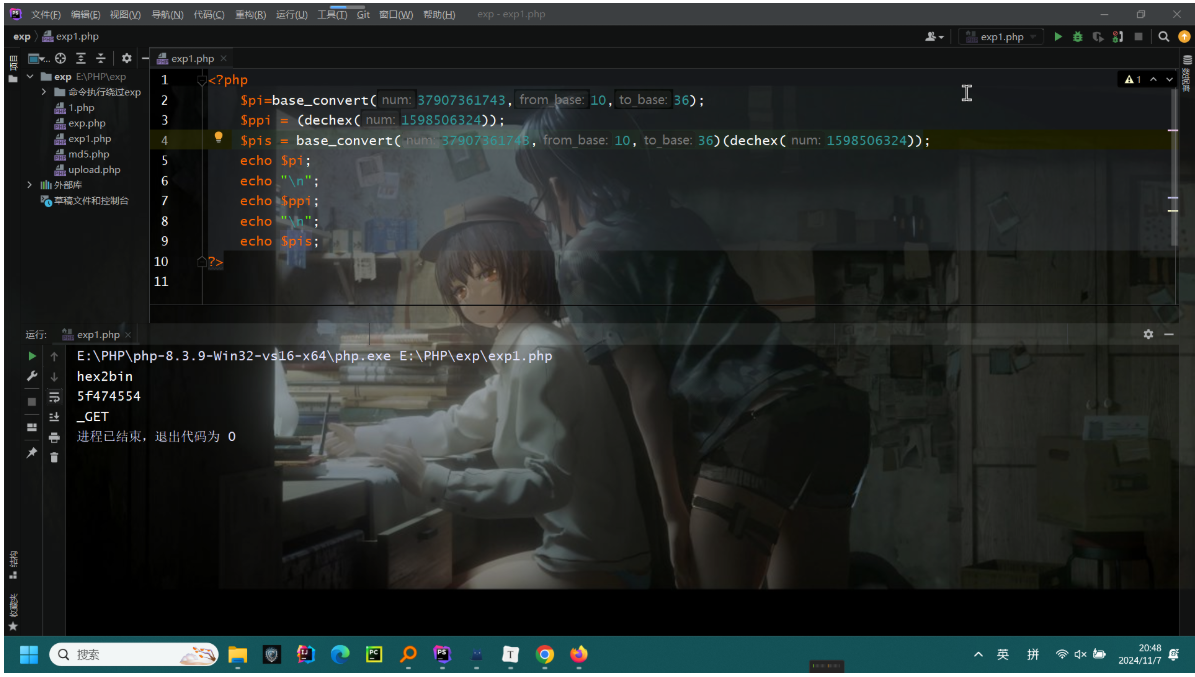Image resolution: width=1195 pixels, height=677 pixels.
Task: Open the 运行(U) menu
Action: (x=292, y=14)
